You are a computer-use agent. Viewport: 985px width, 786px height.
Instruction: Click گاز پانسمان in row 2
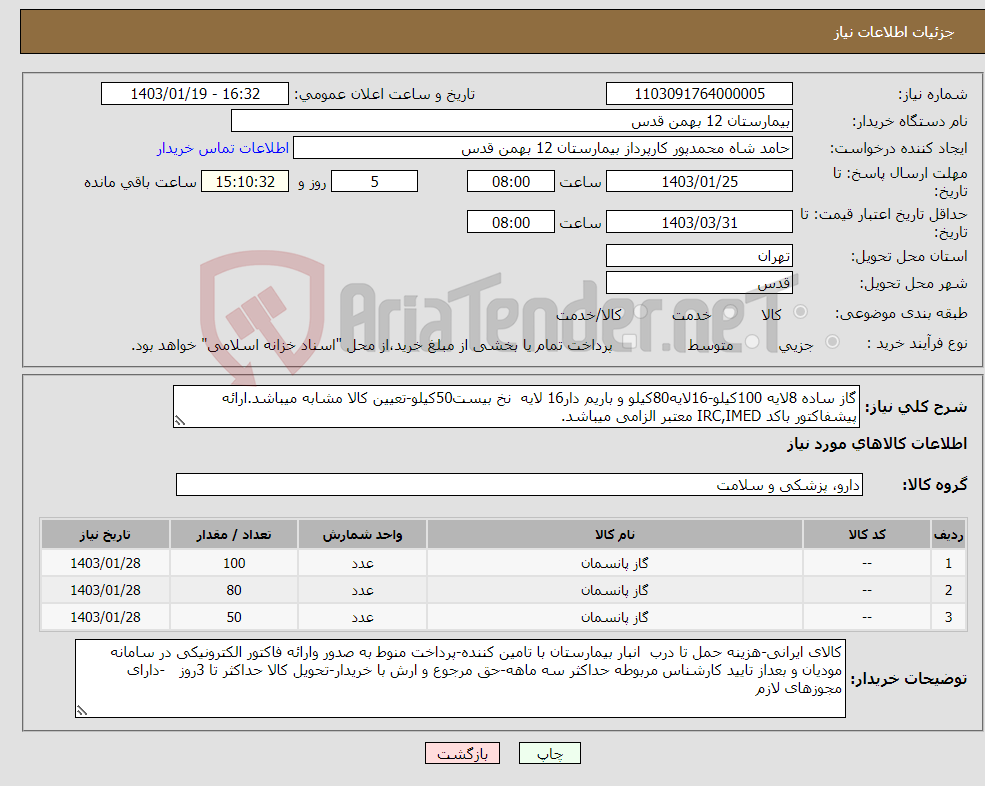(x=614, y=591)
